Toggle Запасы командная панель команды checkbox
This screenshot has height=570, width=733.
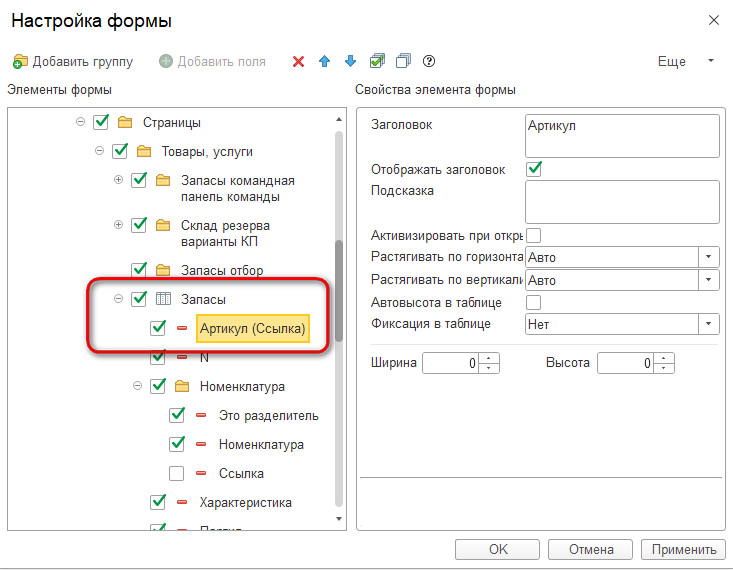tap(139, 180)
